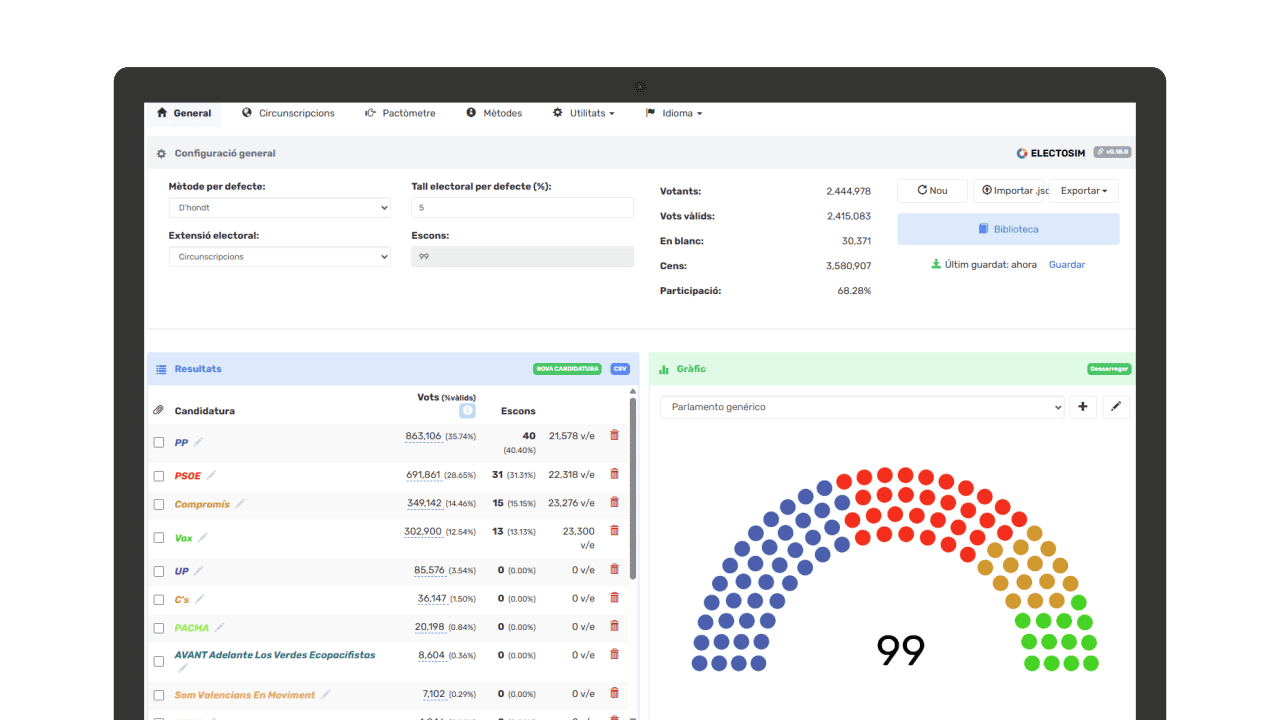Click the Tall electoral per defecte input field
This screenshot has width=1280, height=720.
522,208
